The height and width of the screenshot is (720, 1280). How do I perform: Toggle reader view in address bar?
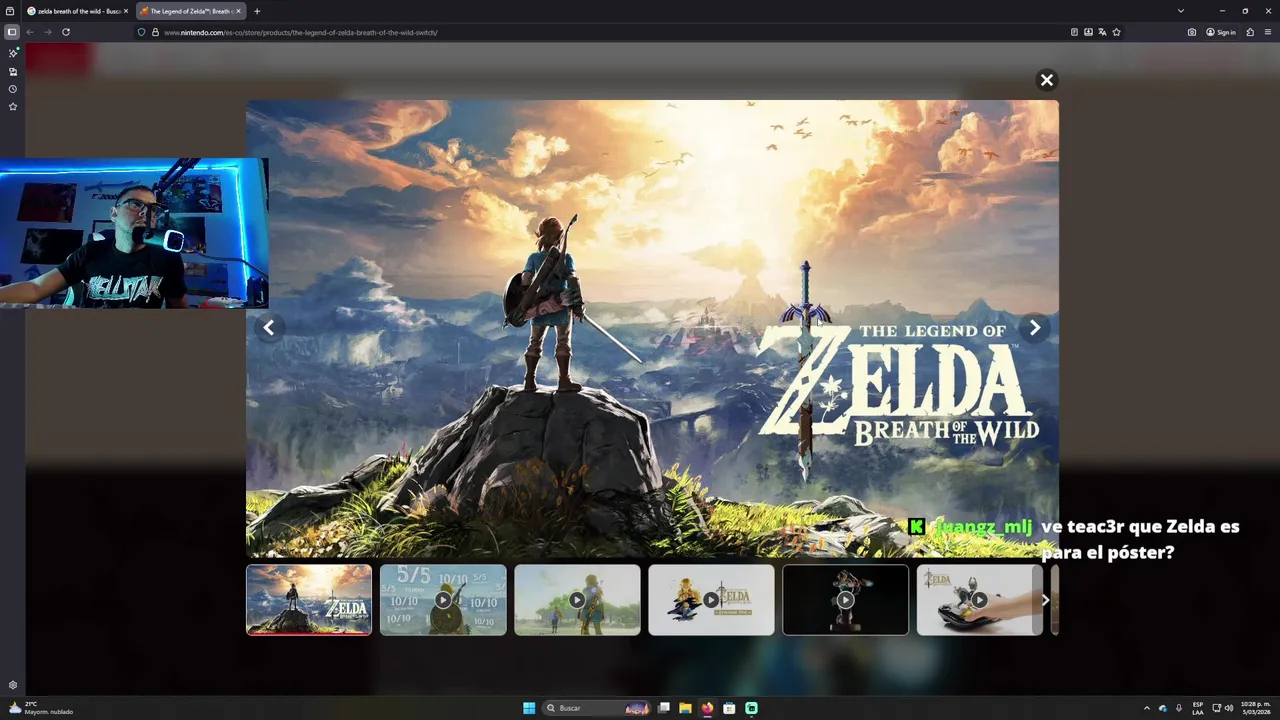click(x=1074, y=32)
